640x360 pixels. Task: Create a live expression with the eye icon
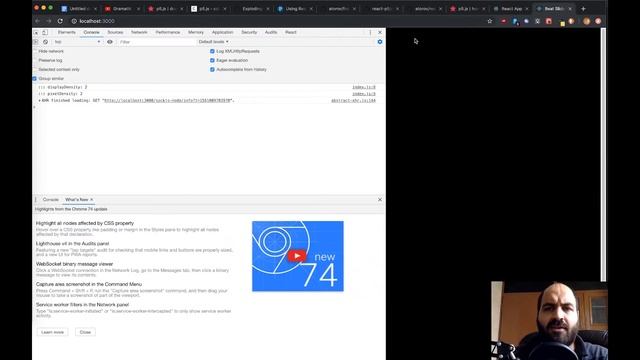110,42
